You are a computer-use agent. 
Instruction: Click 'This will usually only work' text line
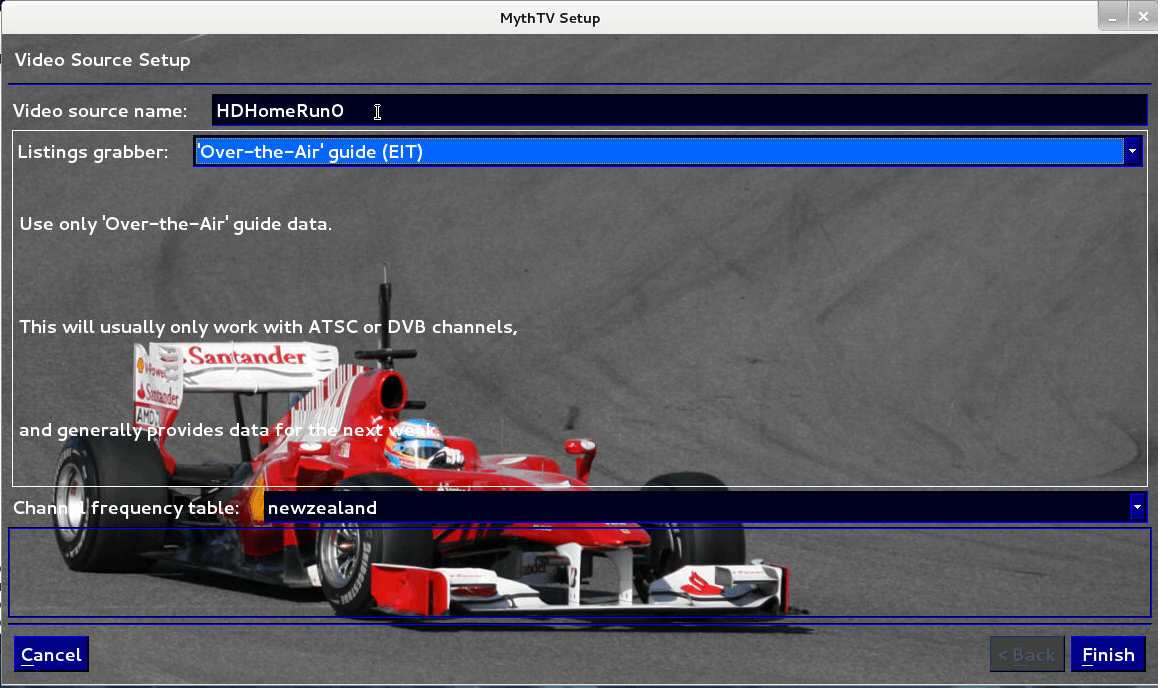[268, 326]
